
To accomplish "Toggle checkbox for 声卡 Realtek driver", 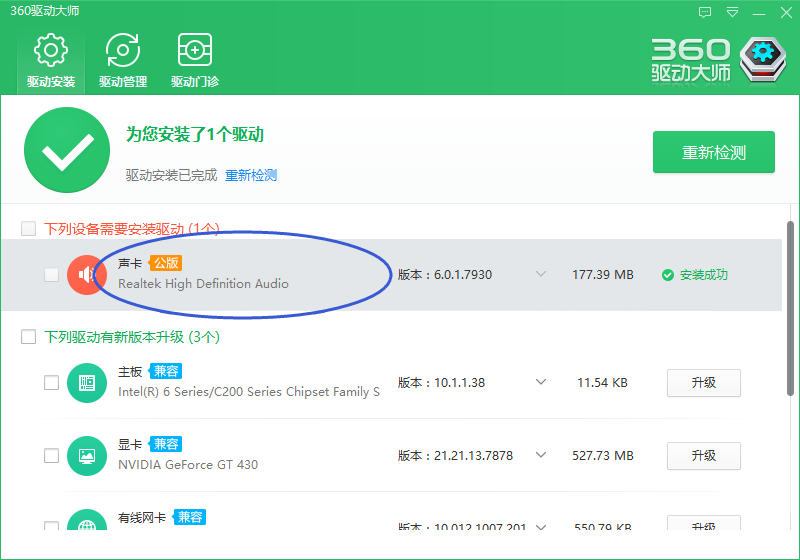I will (52, 274).
